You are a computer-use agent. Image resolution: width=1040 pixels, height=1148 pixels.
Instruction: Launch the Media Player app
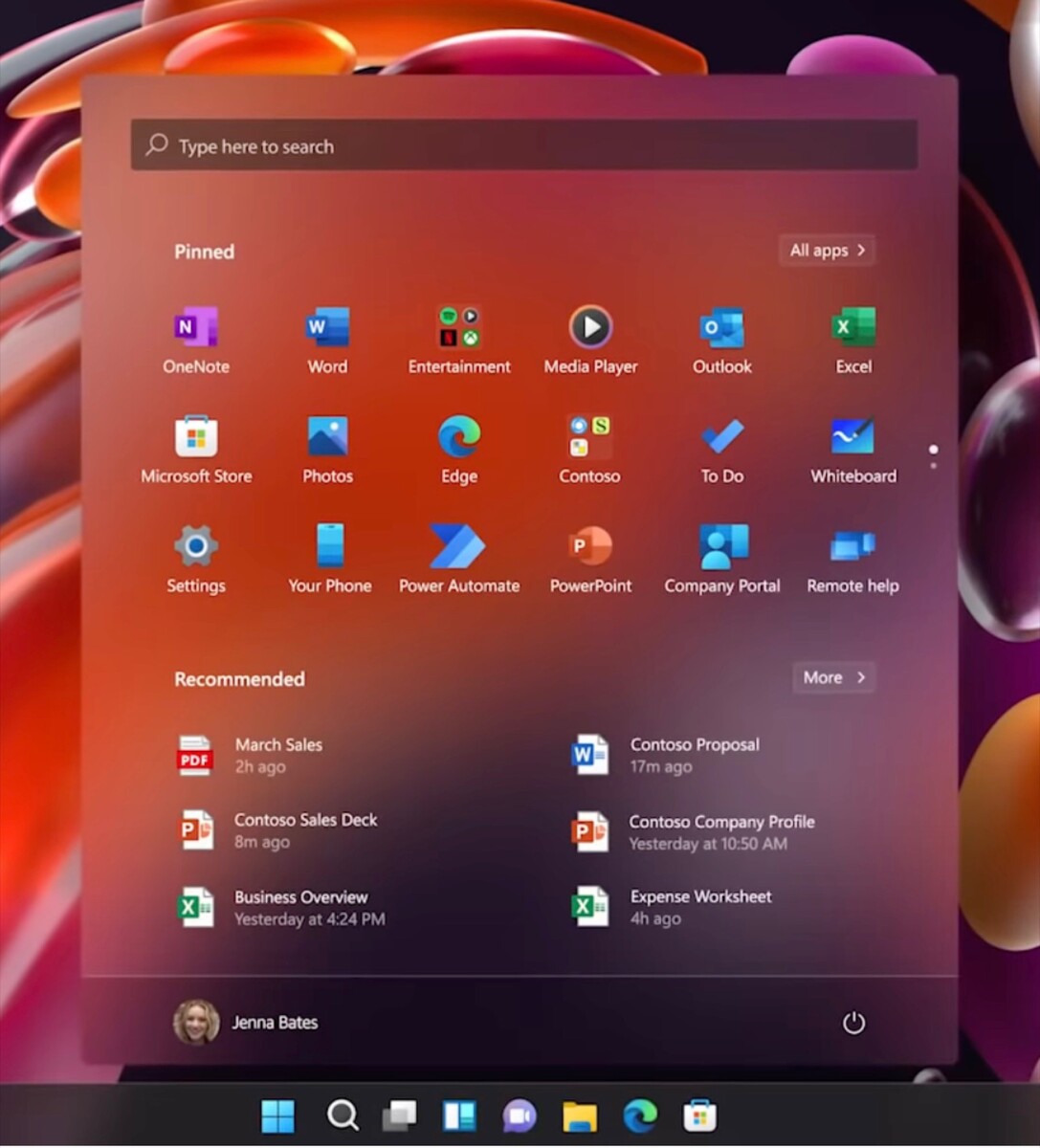click(x=590, y=341)
